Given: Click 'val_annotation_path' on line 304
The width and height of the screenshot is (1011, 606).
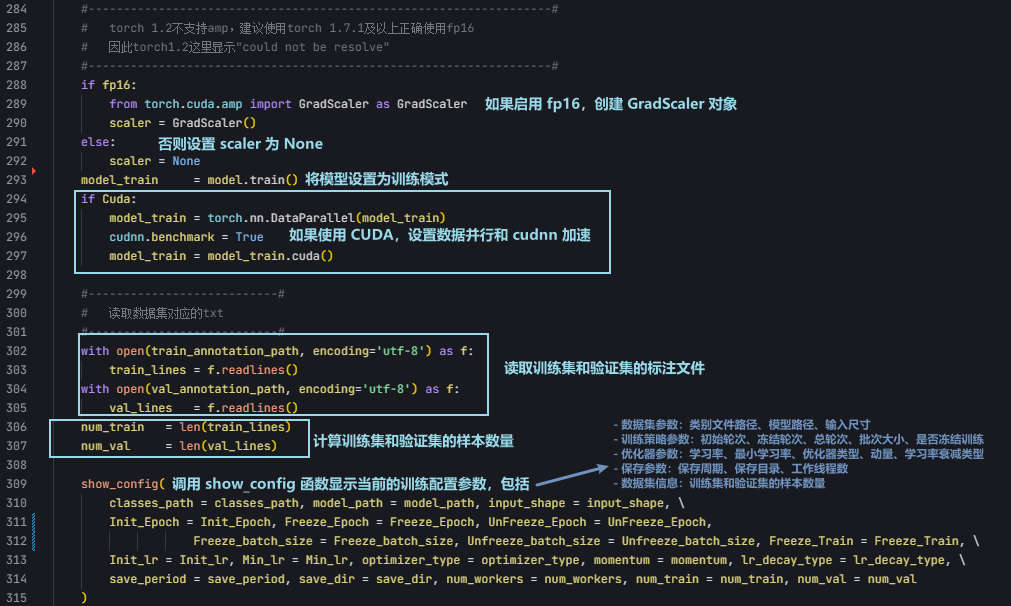Looking at the screenshot, I should tap(216, 389).
